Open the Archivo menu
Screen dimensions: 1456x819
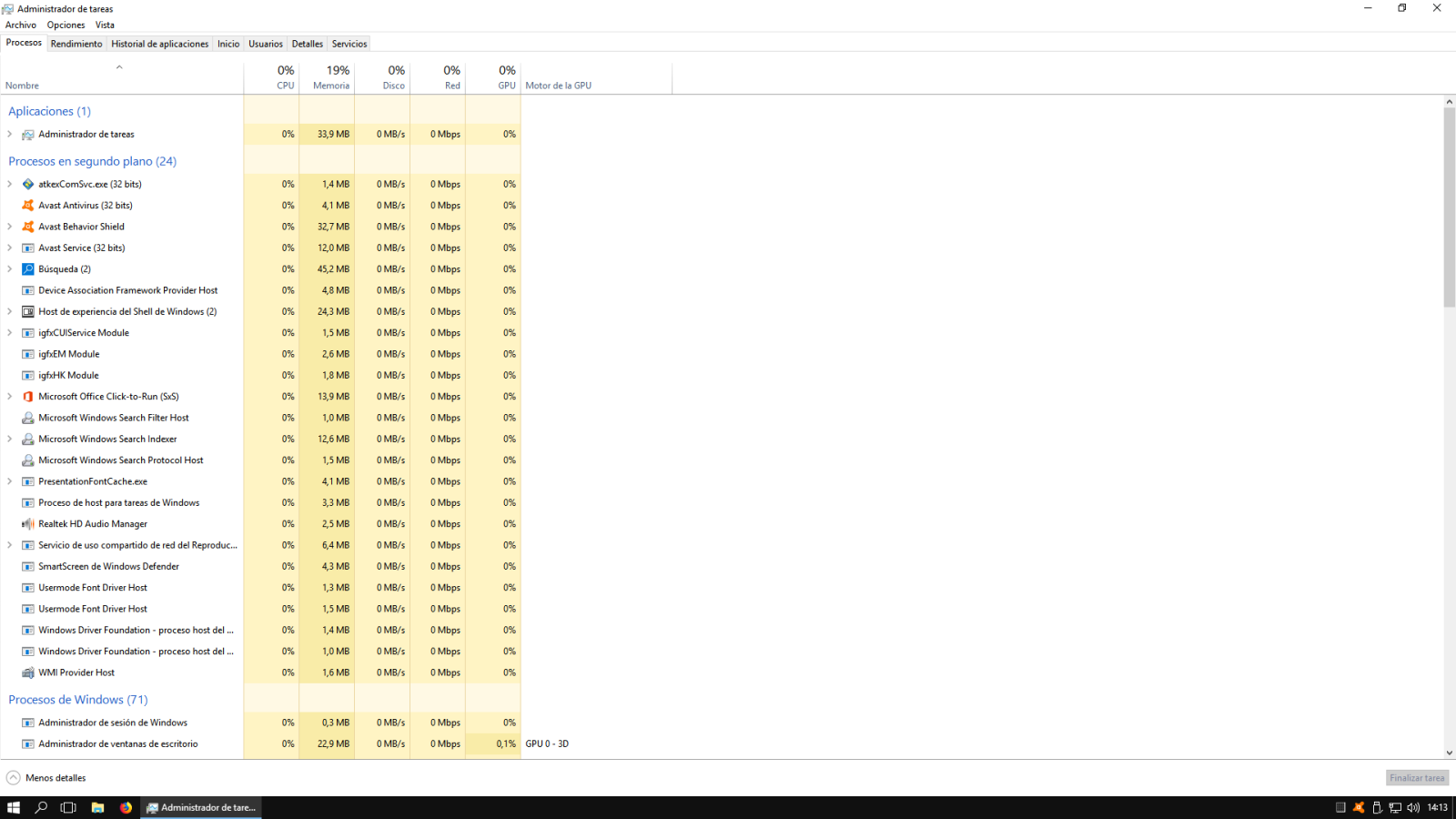click(x=21, y=25)
